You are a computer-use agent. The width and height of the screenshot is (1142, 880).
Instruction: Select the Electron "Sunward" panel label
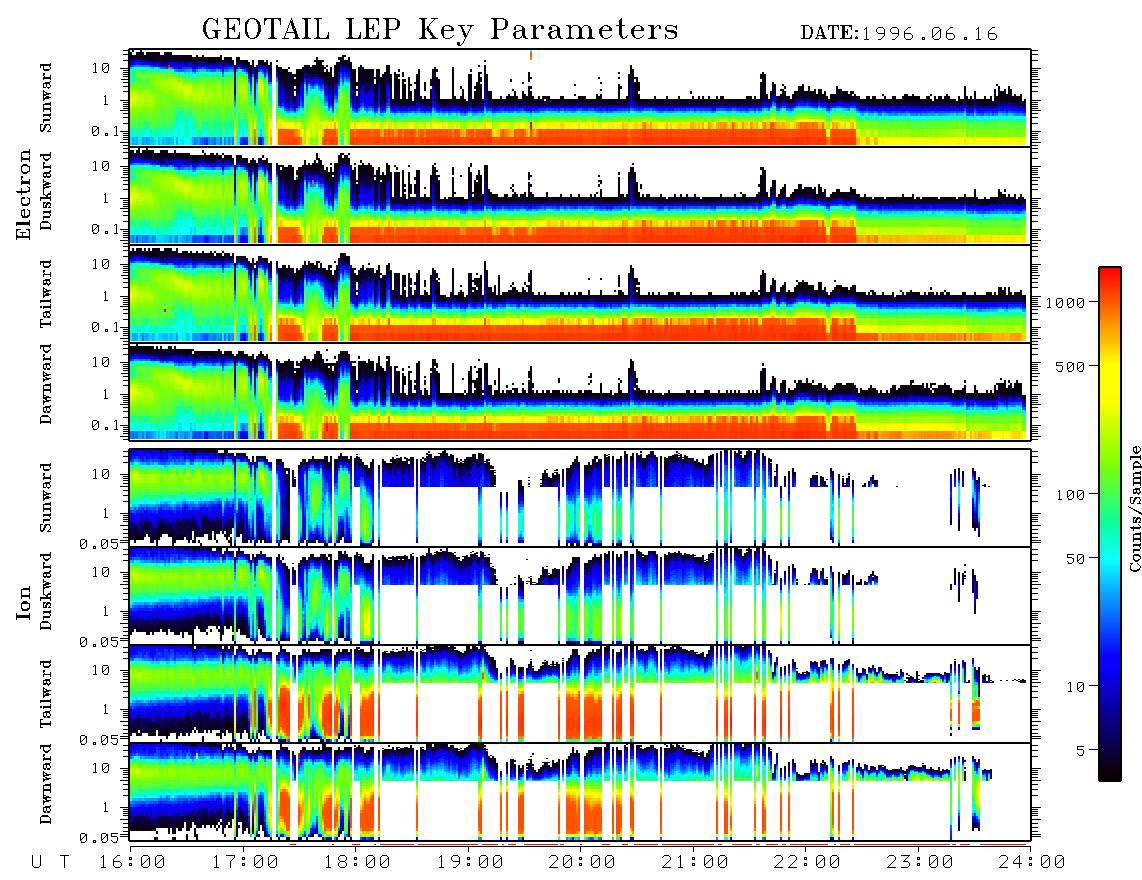click(x=47, y=98)
